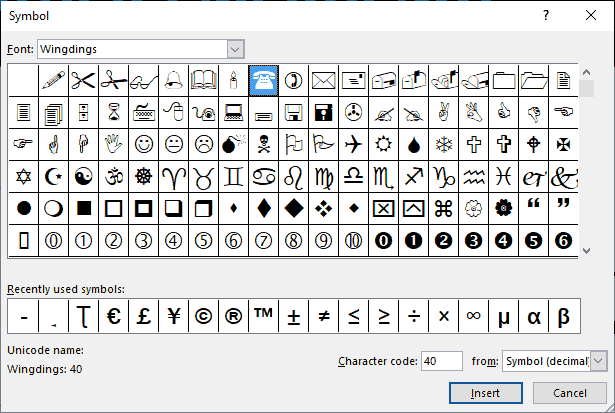Click the candle symbol

tap(233, 80)
